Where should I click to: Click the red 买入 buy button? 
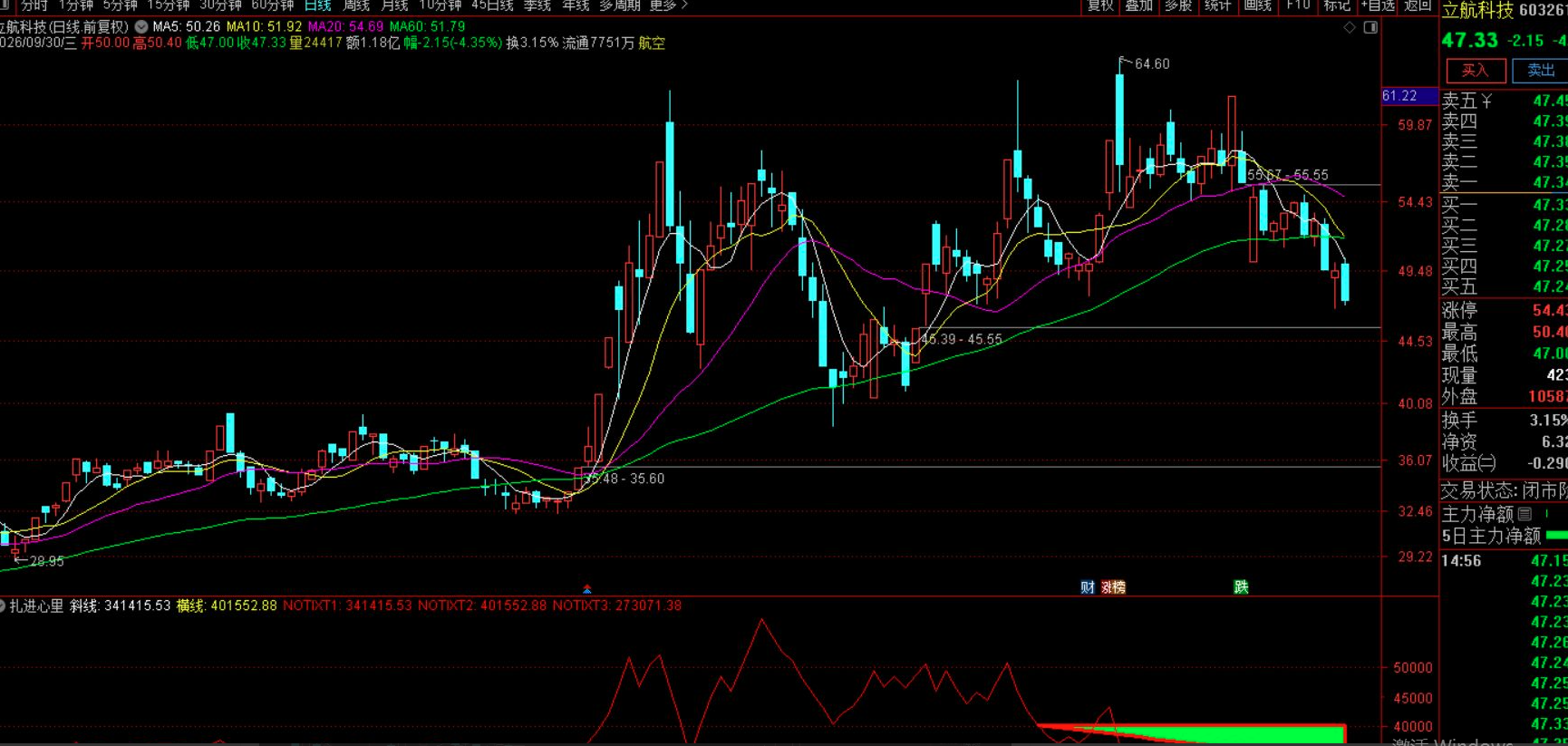tap(1475, 71)
